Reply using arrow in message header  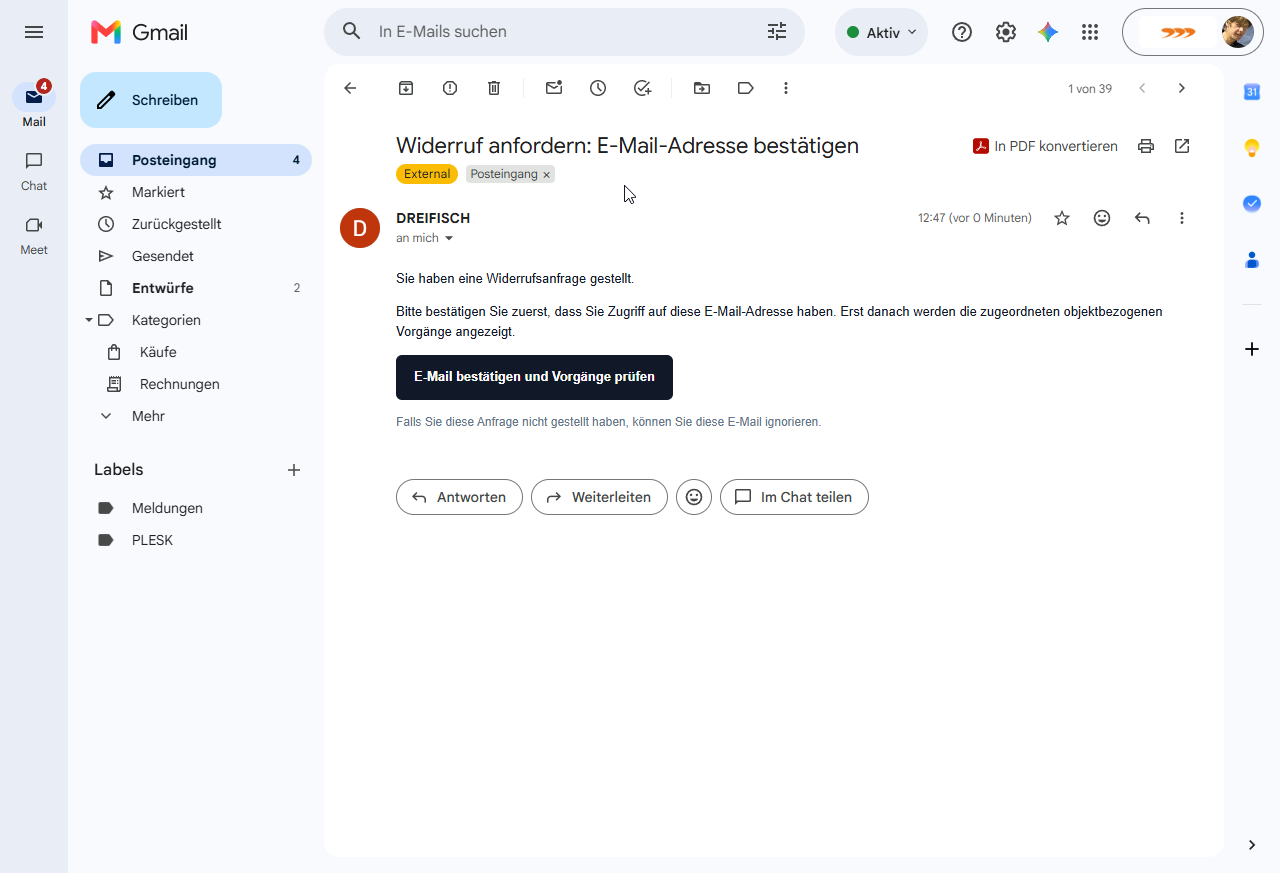tap(1142, 218)
